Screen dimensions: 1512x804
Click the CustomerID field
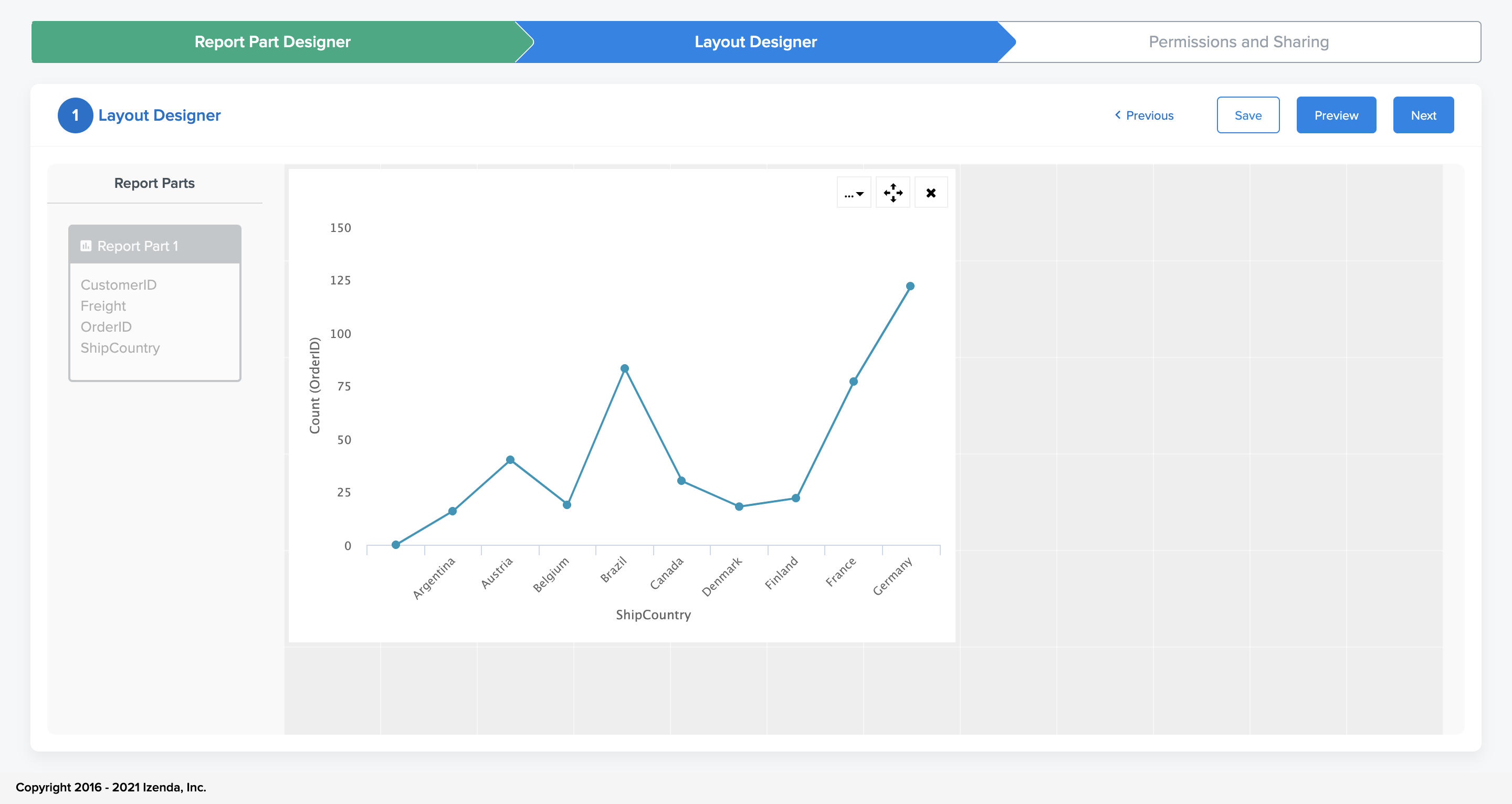(x=119, y=284)
